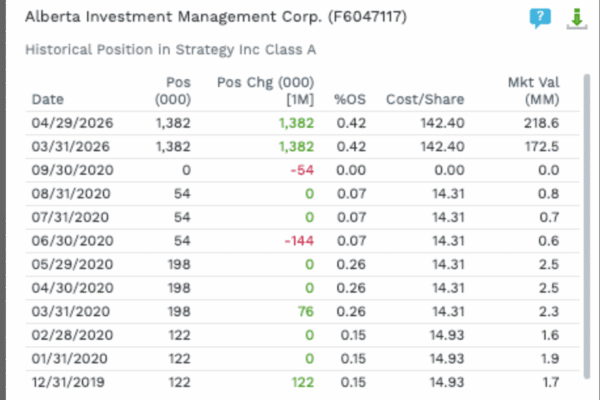This screenshot has height=400, width=600.
Task: Click the Cost/Share column header
Action: (425, 100)
